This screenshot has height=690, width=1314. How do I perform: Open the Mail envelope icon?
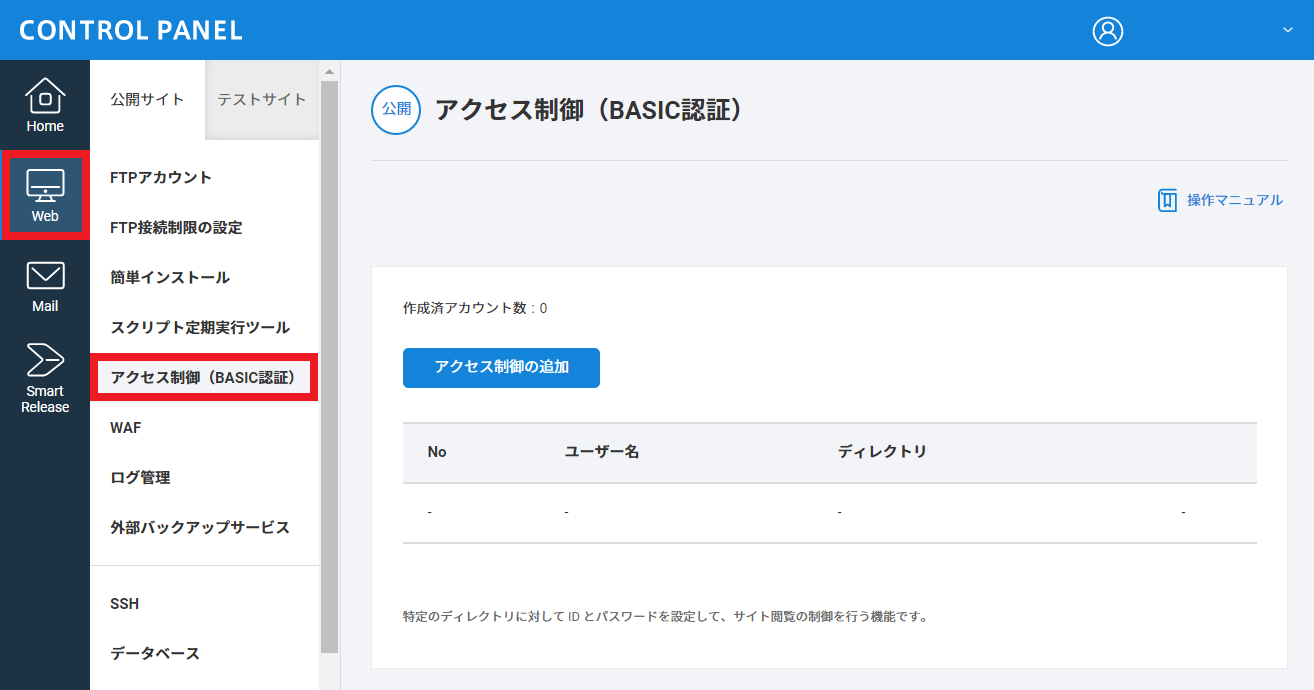pos(45,276)
